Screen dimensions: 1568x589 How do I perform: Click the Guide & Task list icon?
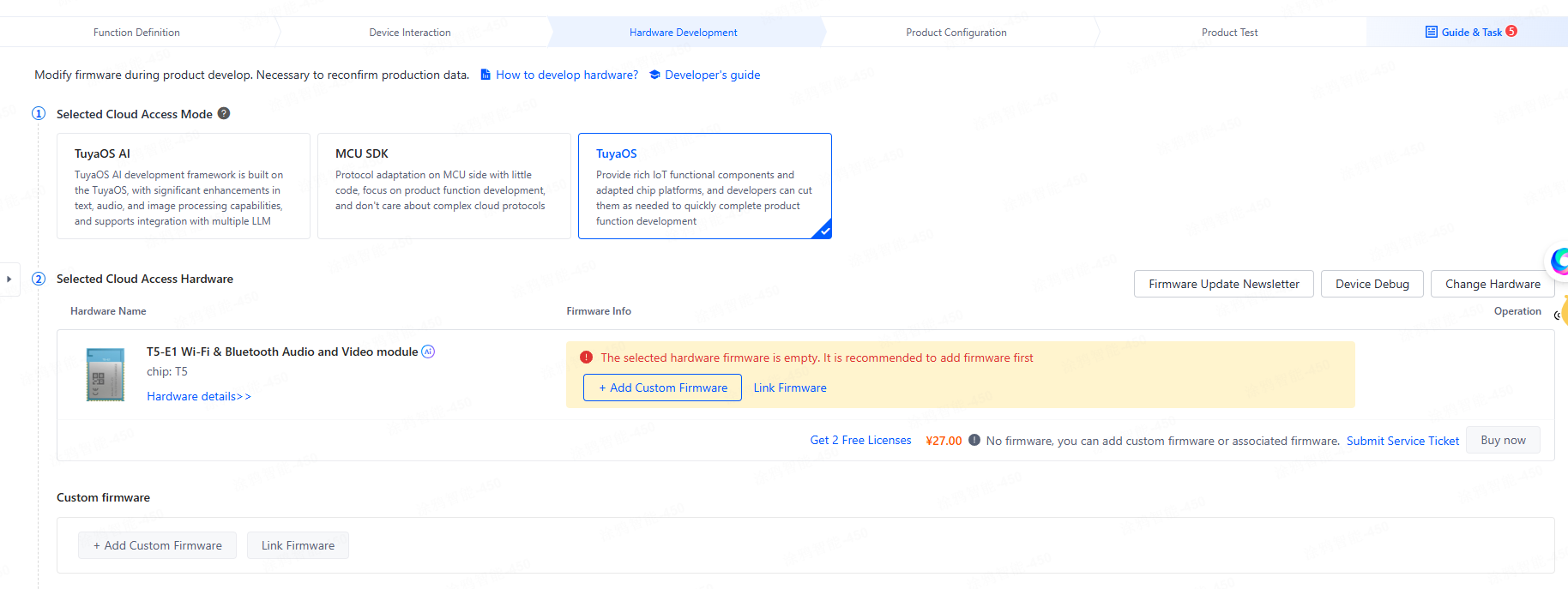click(1432, 32)
